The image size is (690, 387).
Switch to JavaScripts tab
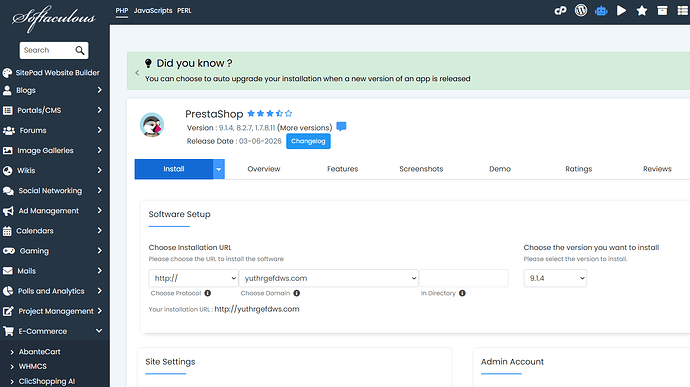coord(153,11)
